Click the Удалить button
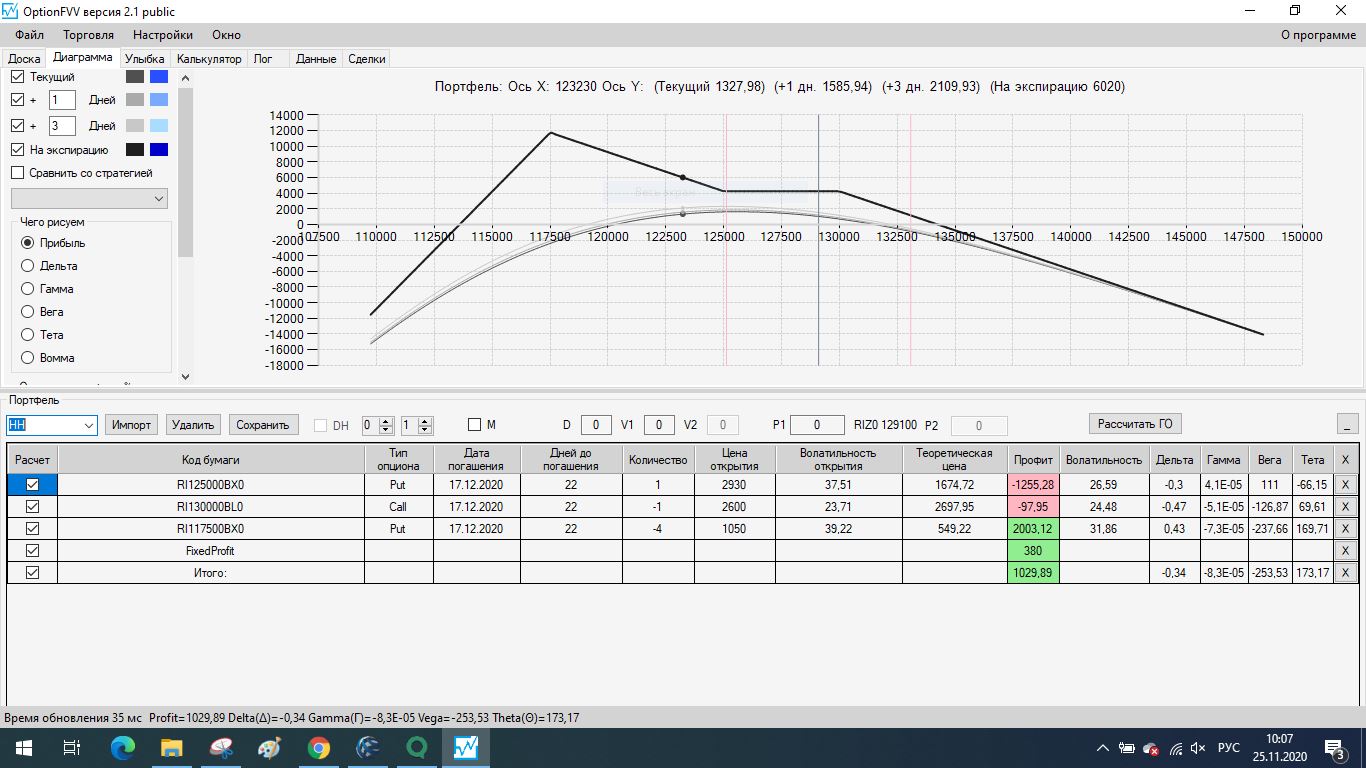 193,425
